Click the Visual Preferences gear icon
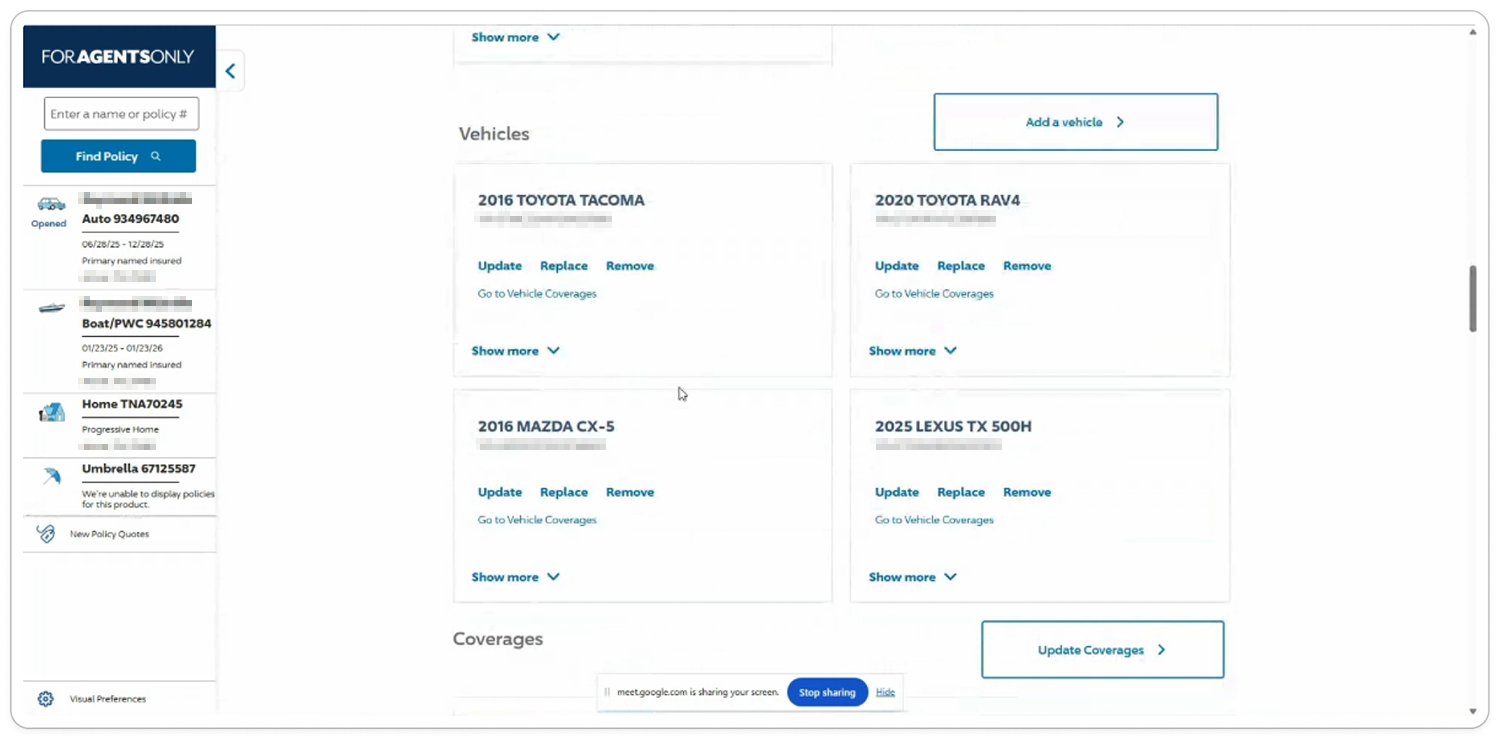 click(46, 699)
